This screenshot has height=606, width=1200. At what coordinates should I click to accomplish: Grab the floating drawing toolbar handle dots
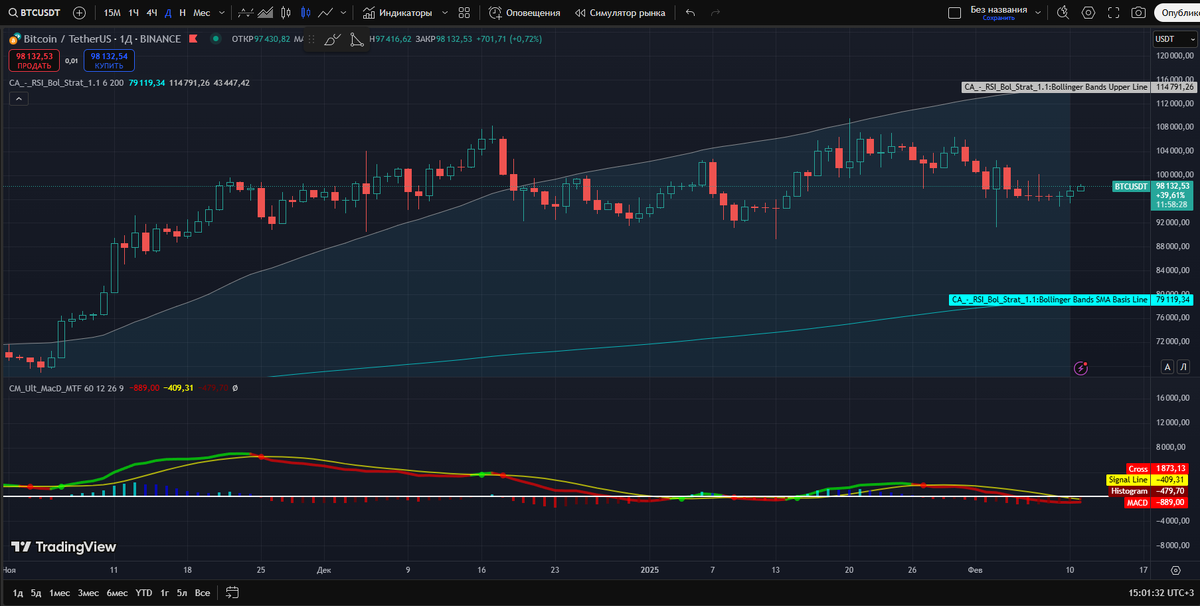[x=311, y=39]
